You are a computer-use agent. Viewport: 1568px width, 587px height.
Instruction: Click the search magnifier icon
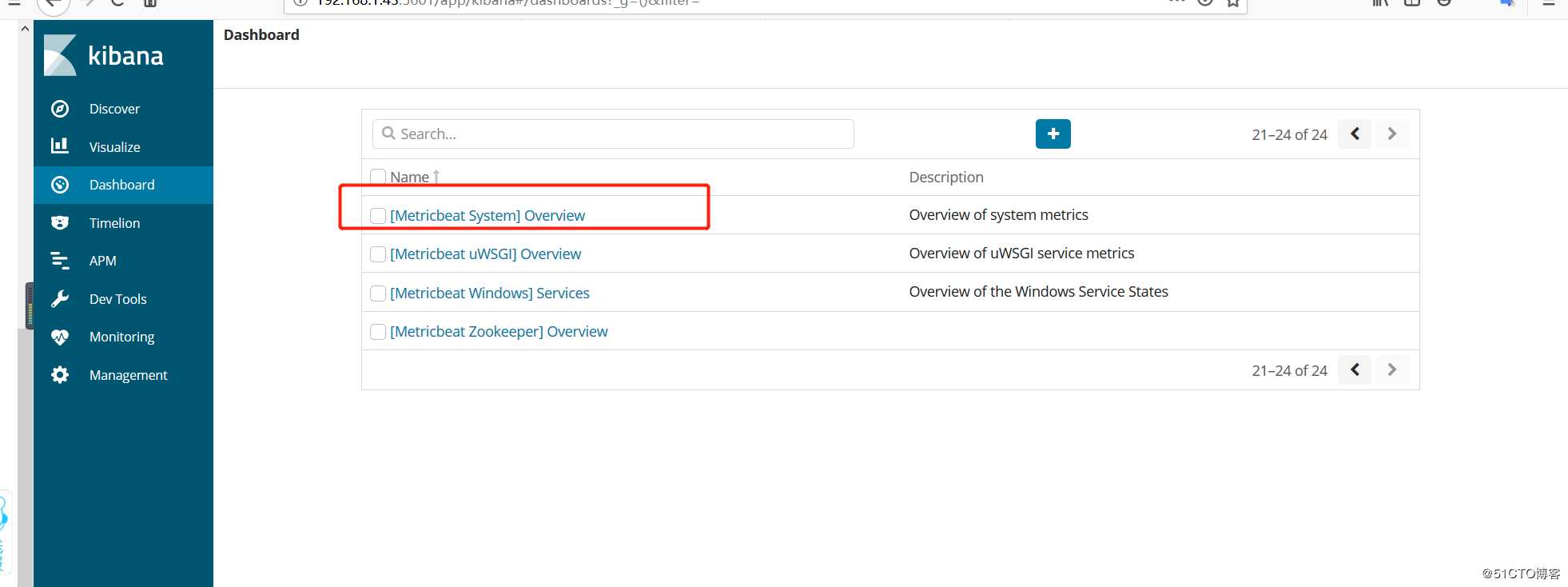(388, 134)
